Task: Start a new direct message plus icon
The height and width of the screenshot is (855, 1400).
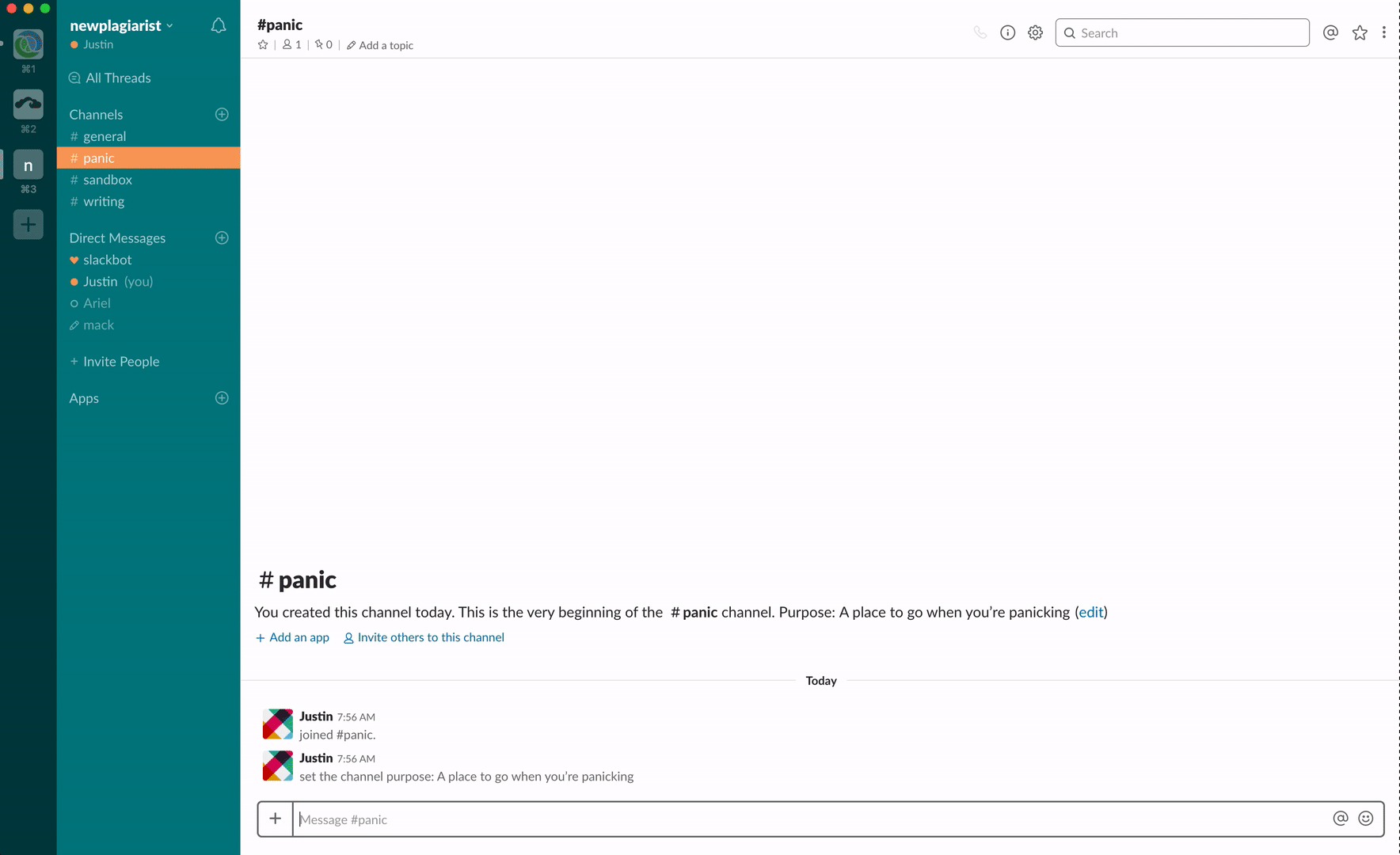Action: (222, 237)
